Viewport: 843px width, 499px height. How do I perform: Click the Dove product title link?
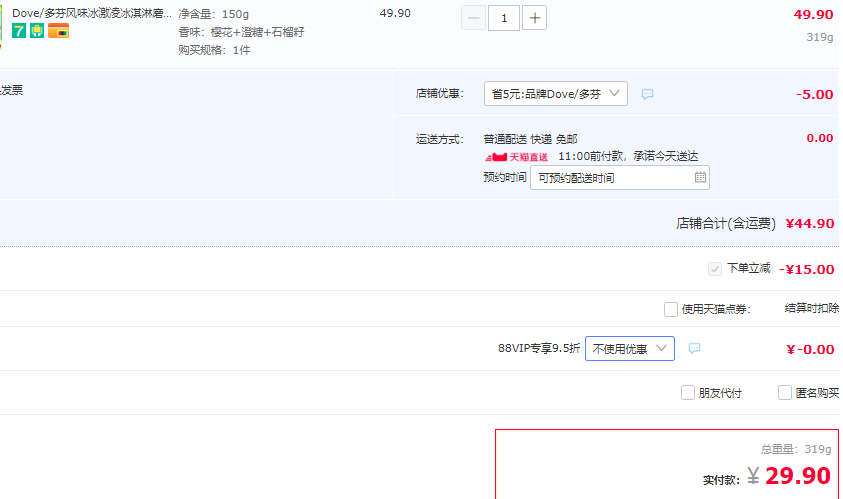[92, 13]
